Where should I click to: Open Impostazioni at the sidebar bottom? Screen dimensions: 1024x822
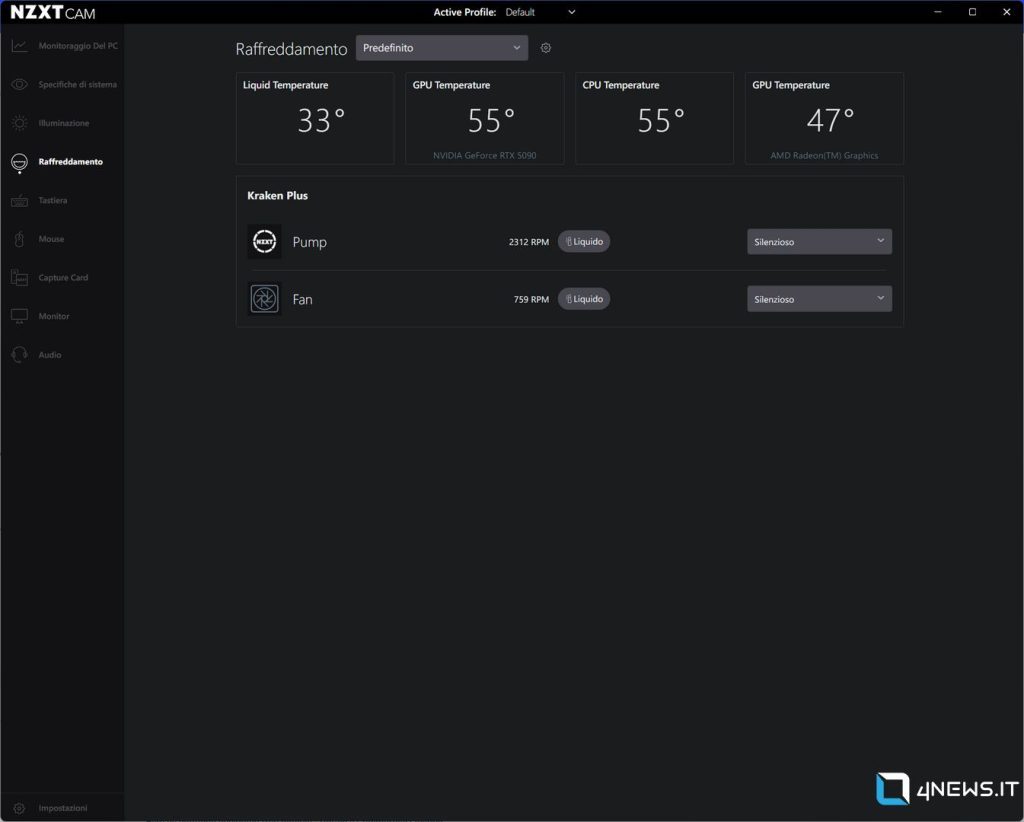[62, 808]
